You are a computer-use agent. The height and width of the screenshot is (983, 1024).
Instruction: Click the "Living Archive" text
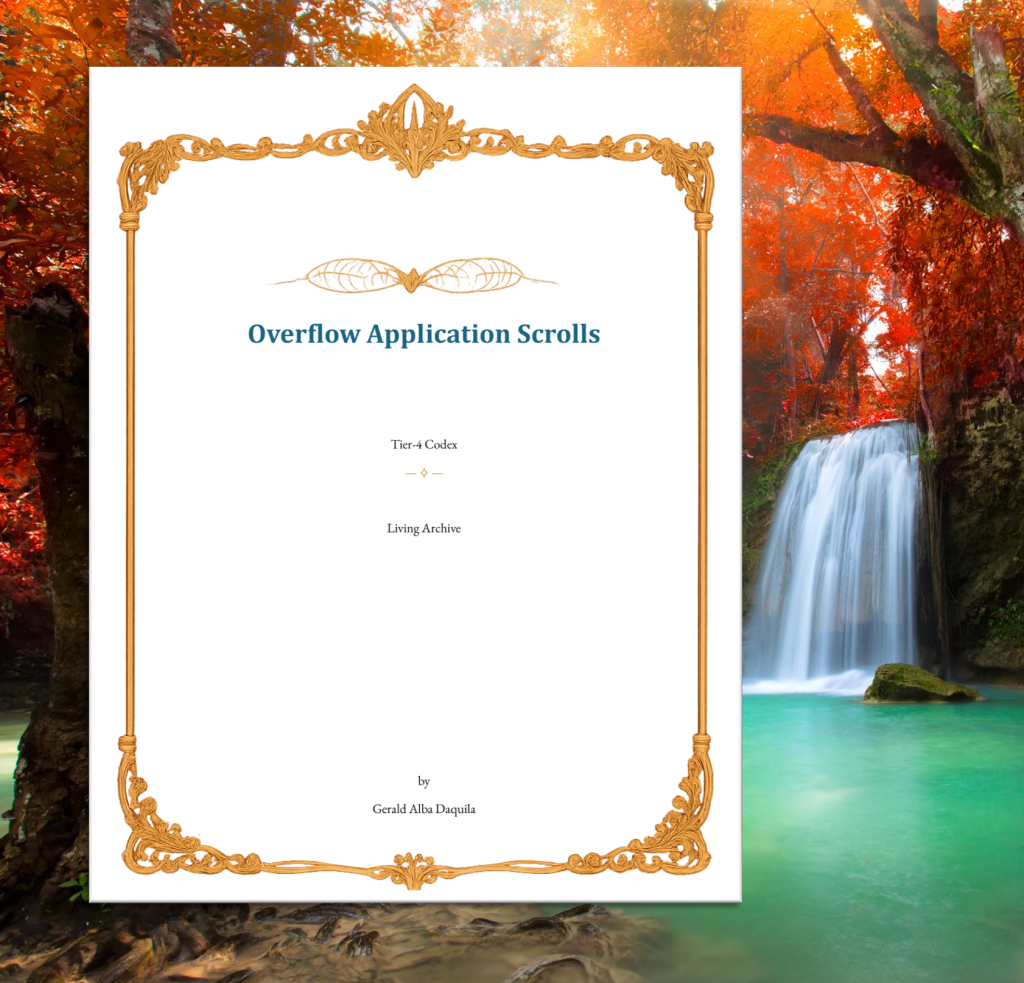pyautogui.click(x=423, y=528)
